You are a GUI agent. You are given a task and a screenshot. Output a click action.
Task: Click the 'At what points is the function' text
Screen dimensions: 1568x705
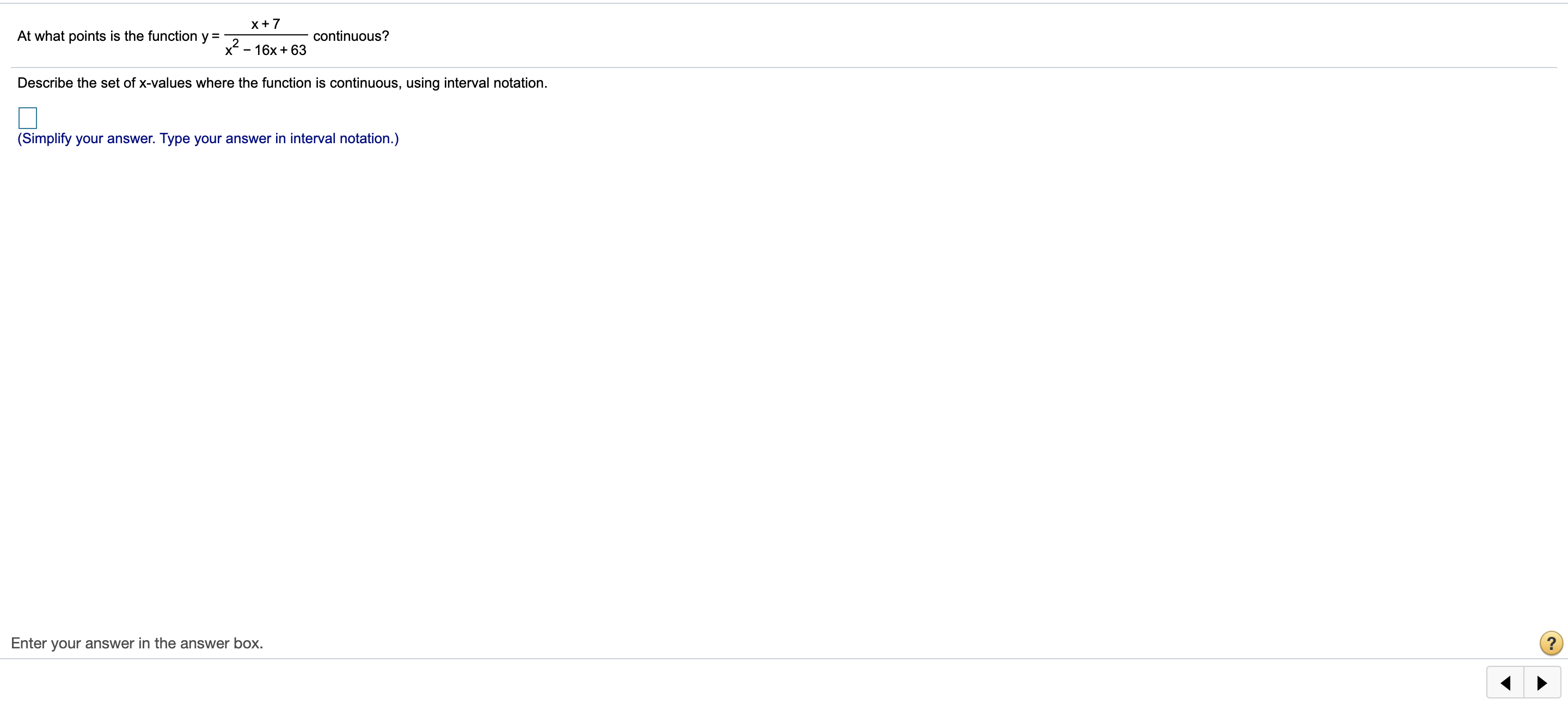click(x=107, y=36)
